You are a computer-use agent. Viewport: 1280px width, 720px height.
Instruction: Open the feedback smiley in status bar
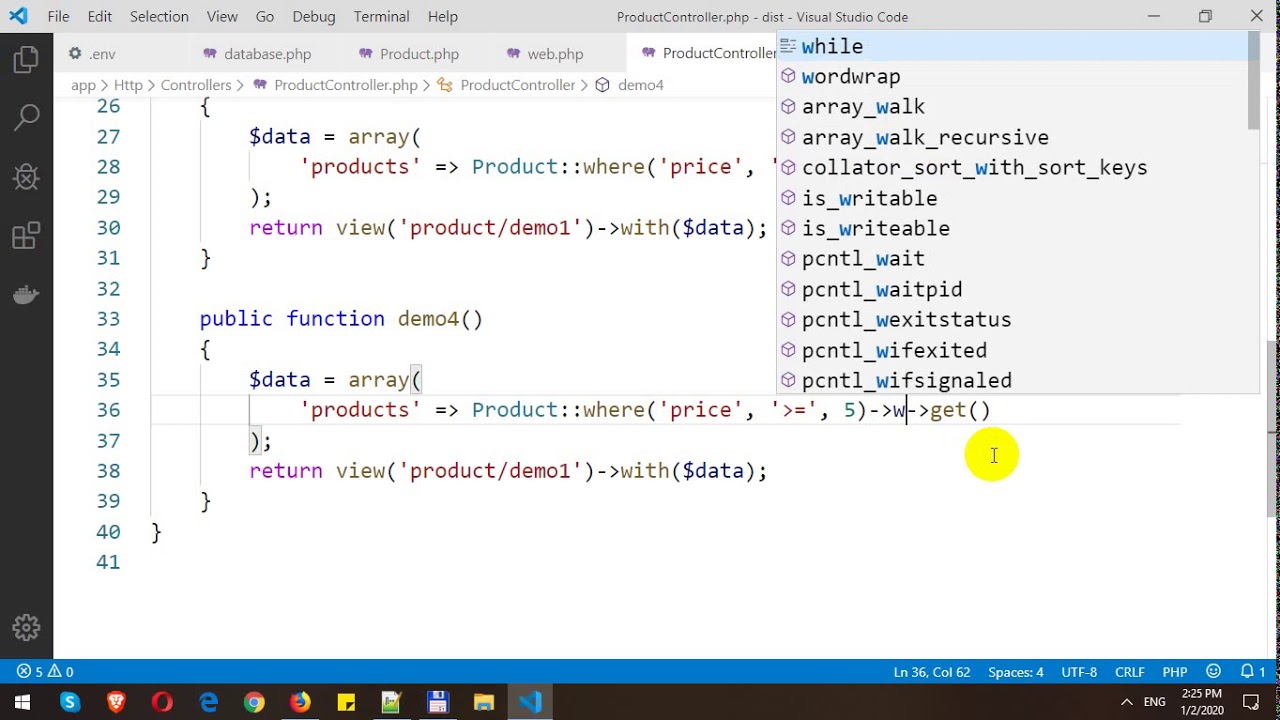(1214, 672)
